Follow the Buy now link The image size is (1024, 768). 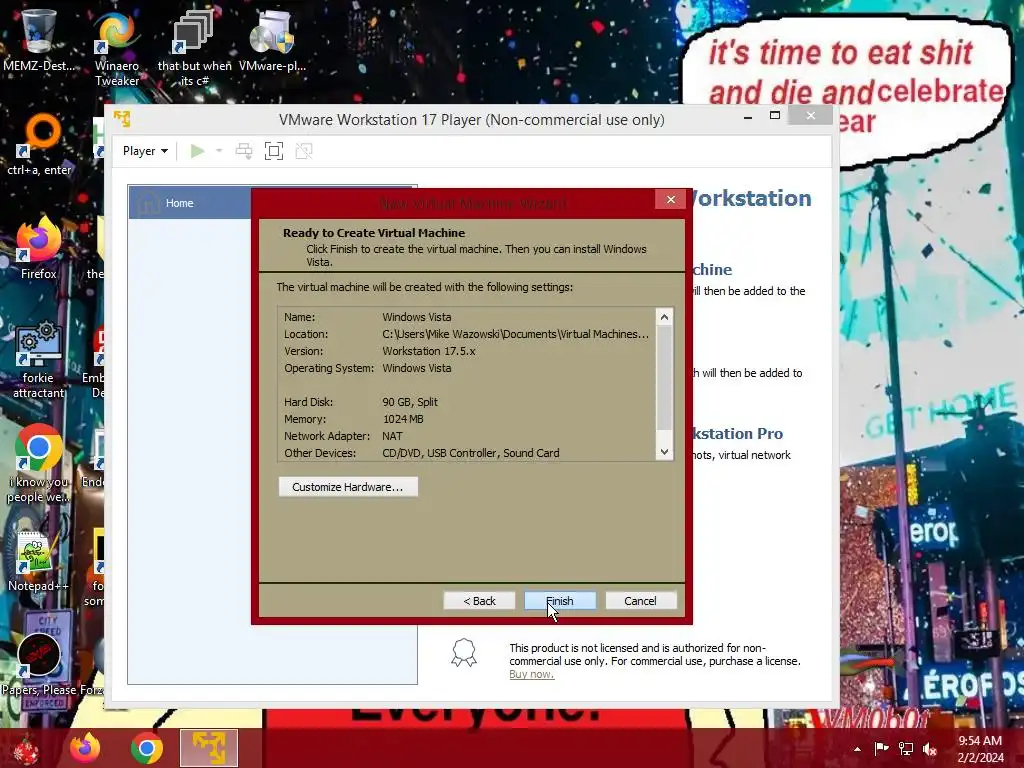[532, 674]
